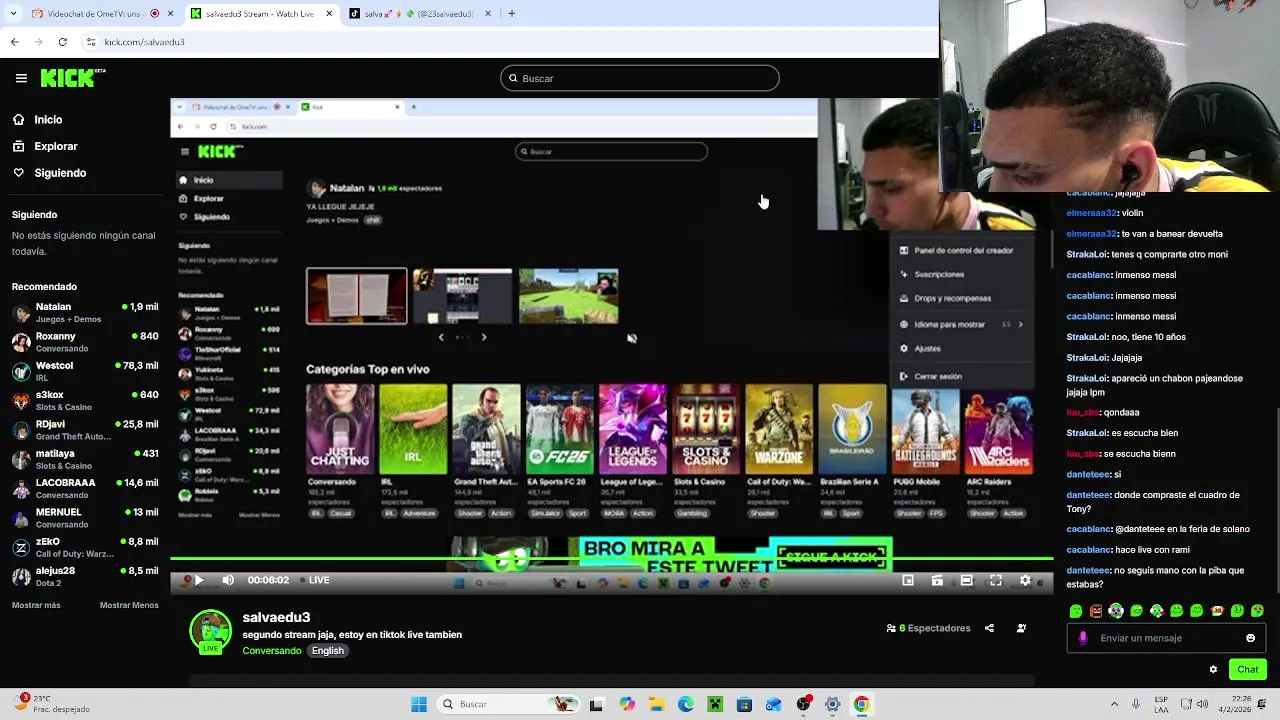Open recommended channel Roxanny
The image size is (1280, 720).
(85, 342)
